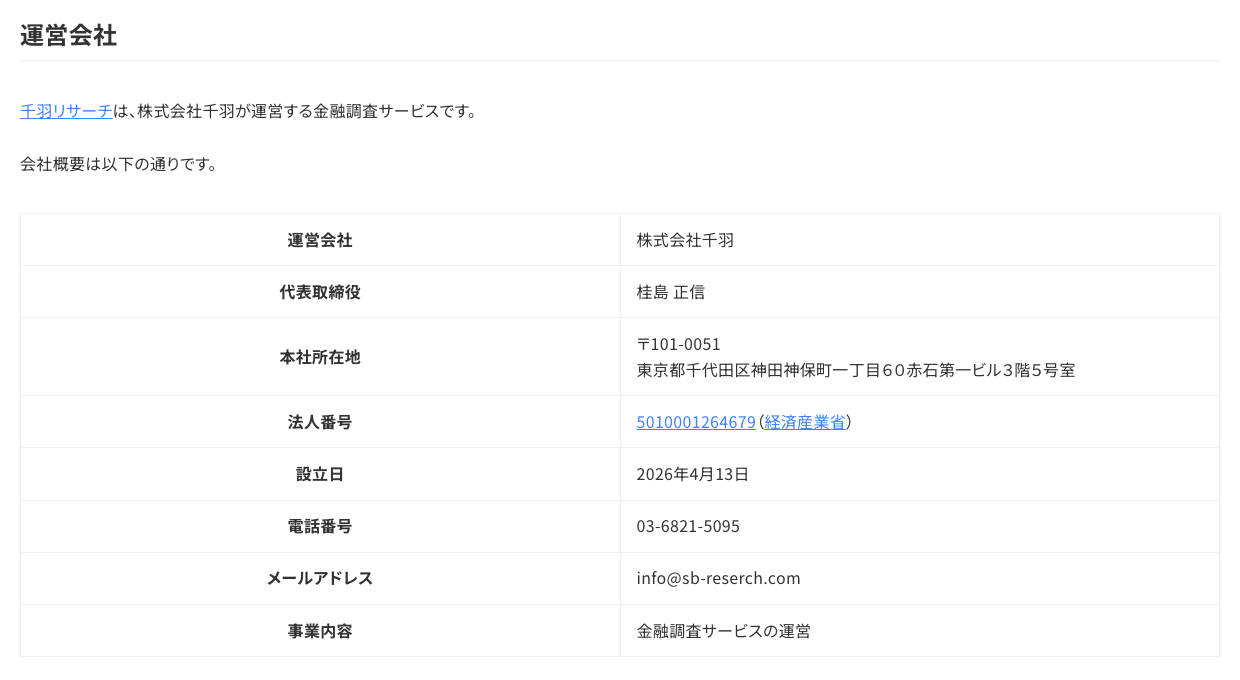Click the 本社所在地 row label
The height and width of the screenshot is (680, 1240).
320,357
